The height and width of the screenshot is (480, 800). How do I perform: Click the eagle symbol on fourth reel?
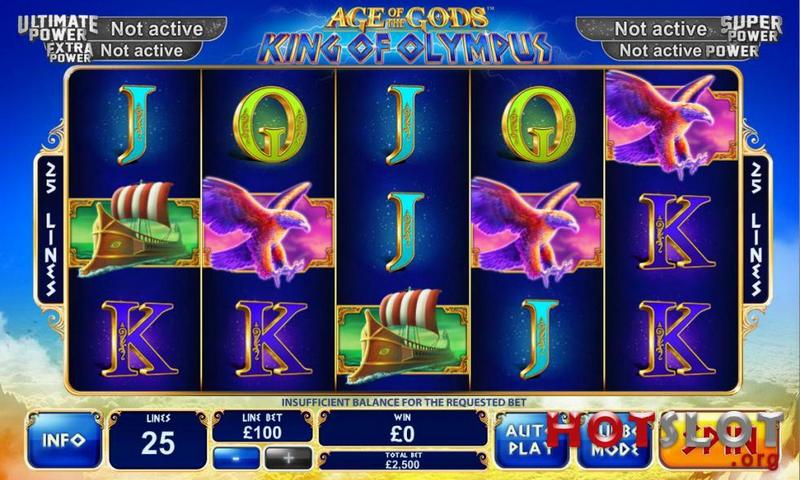(537, 231)
